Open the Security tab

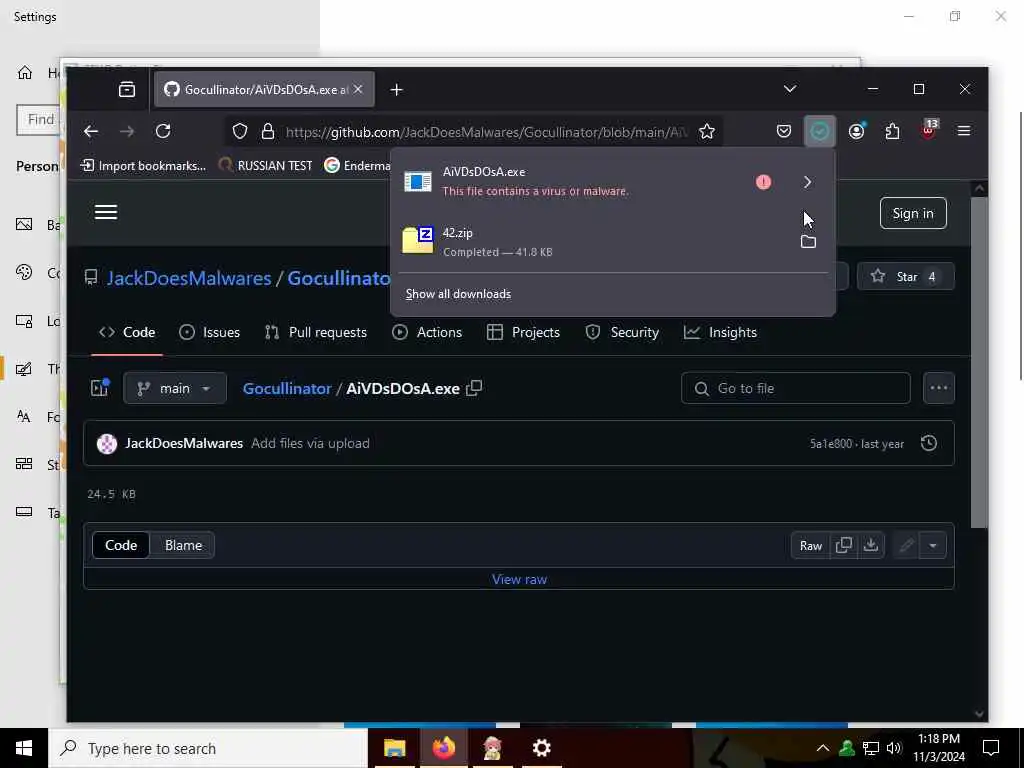pos(622,332)
